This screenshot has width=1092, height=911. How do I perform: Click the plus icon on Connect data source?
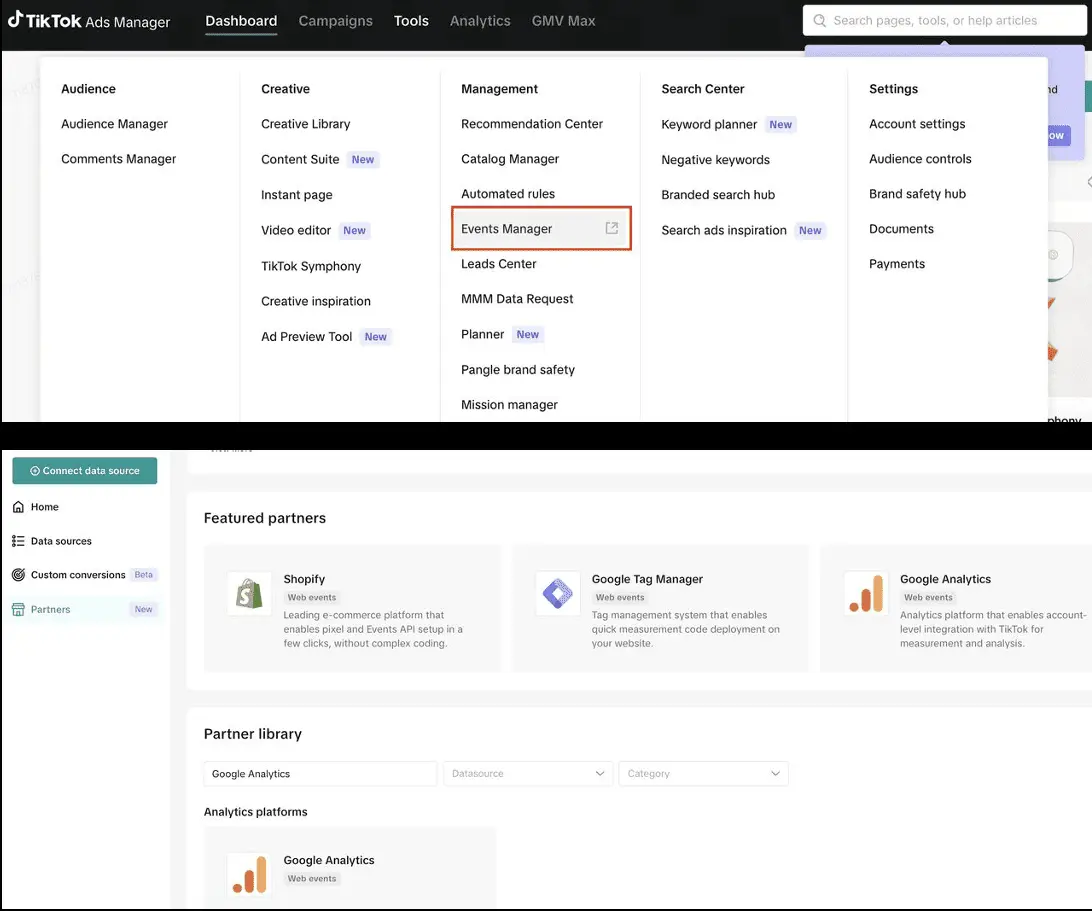pyautogui.click(x=35, y=471)
